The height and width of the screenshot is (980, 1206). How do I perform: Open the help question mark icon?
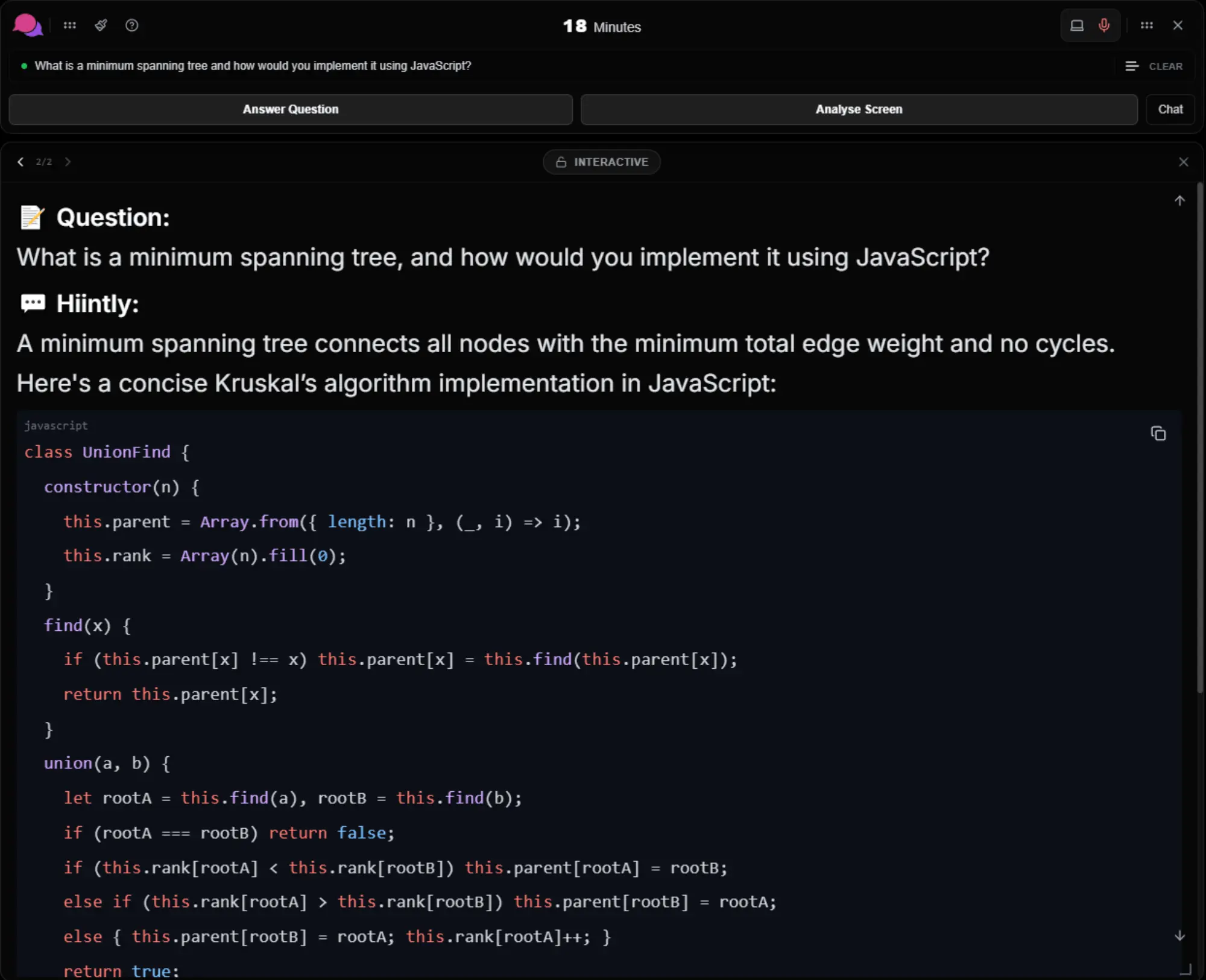131,25
